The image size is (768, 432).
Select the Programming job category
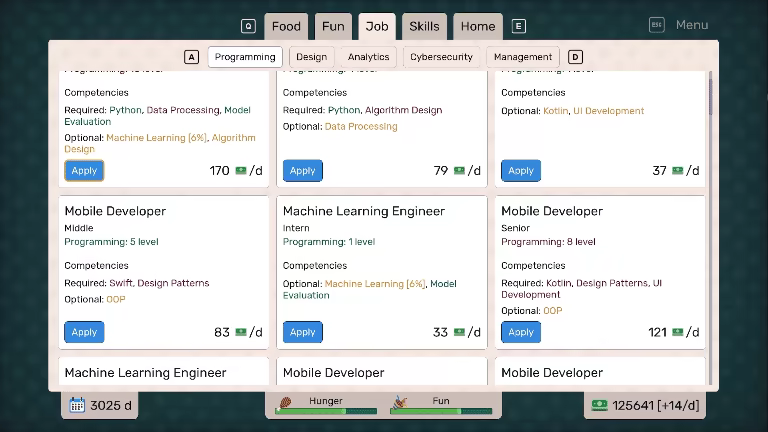pos(245,57)
